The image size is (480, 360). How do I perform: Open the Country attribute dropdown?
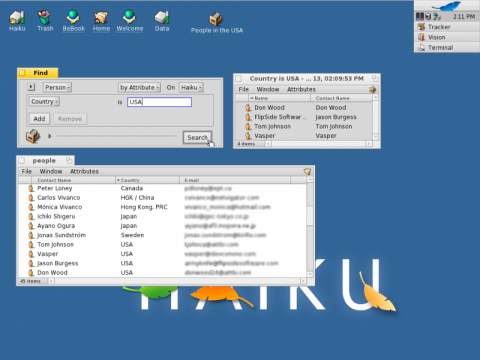point(44,101)
